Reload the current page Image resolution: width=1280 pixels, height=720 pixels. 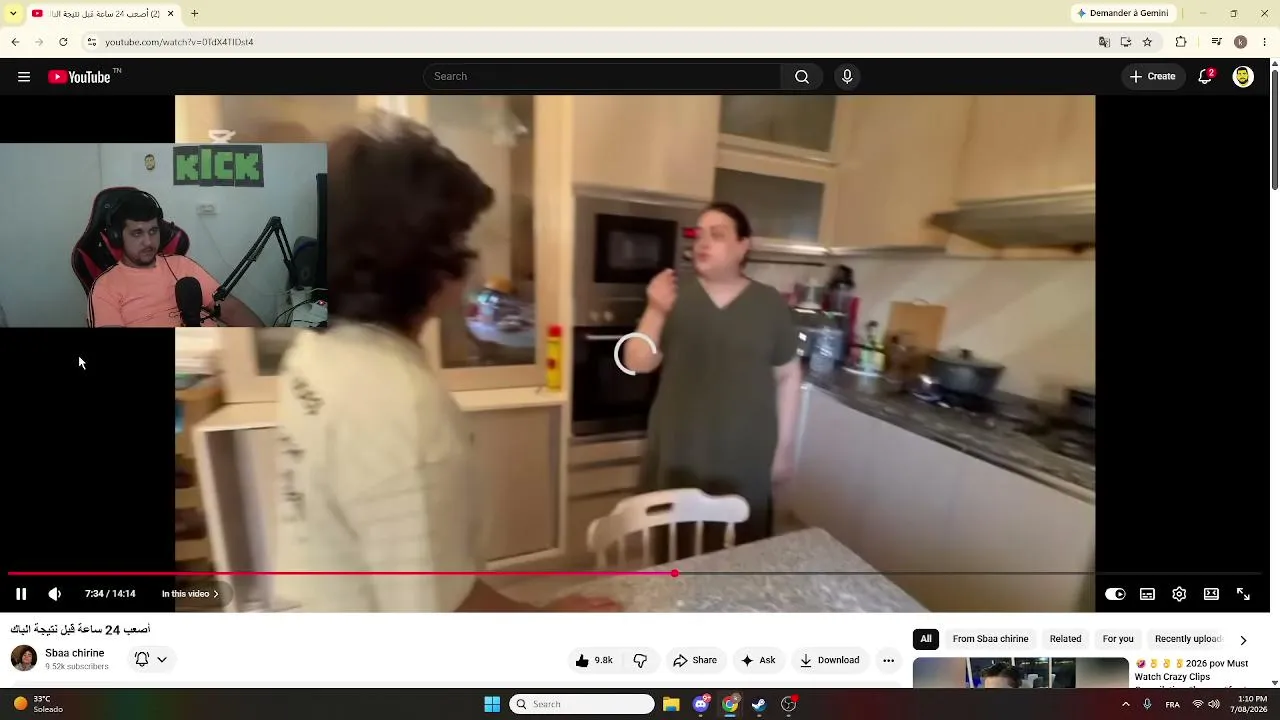click(63, 42)
